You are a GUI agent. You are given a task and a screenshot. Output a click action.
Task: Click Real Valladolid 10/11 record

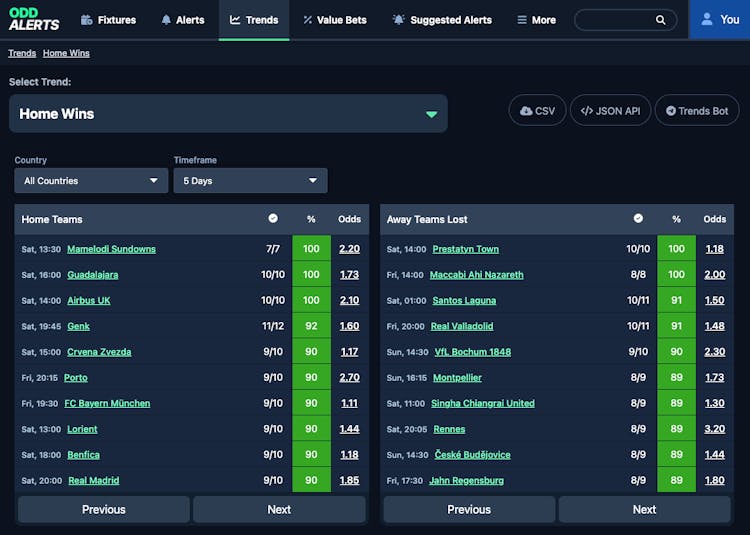(x=638, y=327)
